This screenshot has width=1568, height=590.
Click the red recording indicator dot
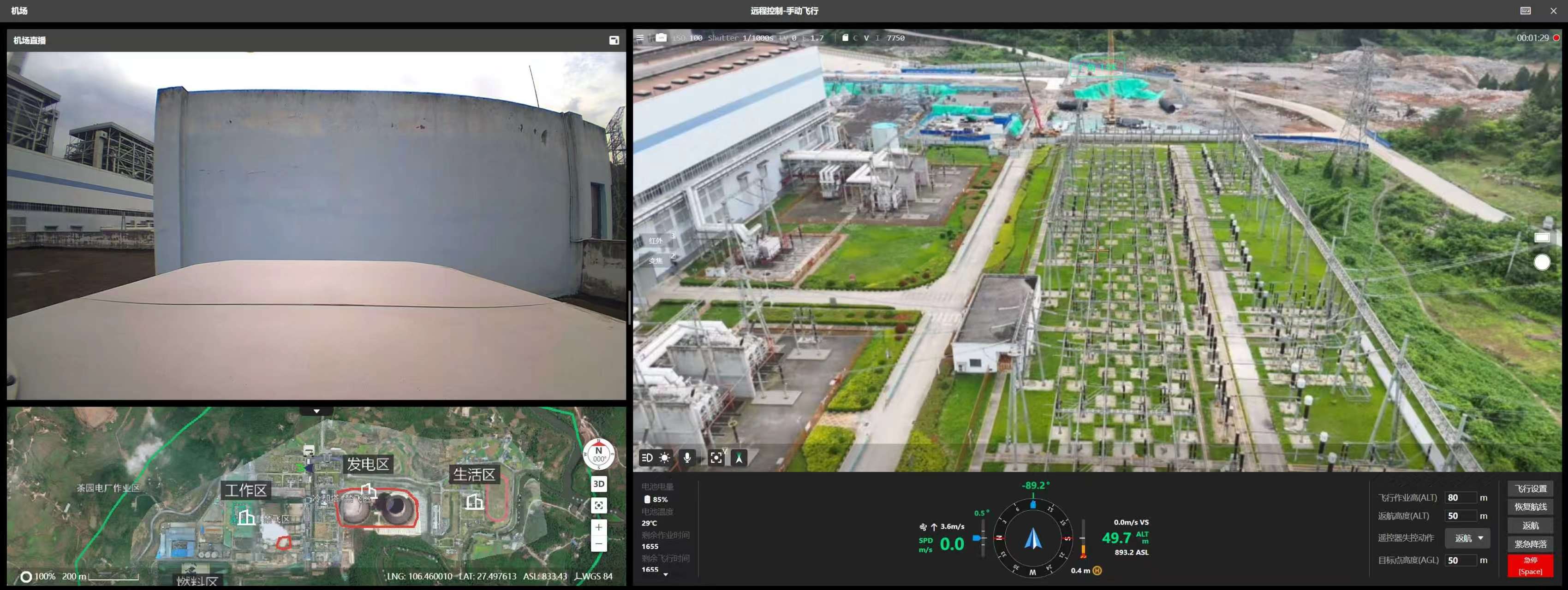coord(1556,38)
